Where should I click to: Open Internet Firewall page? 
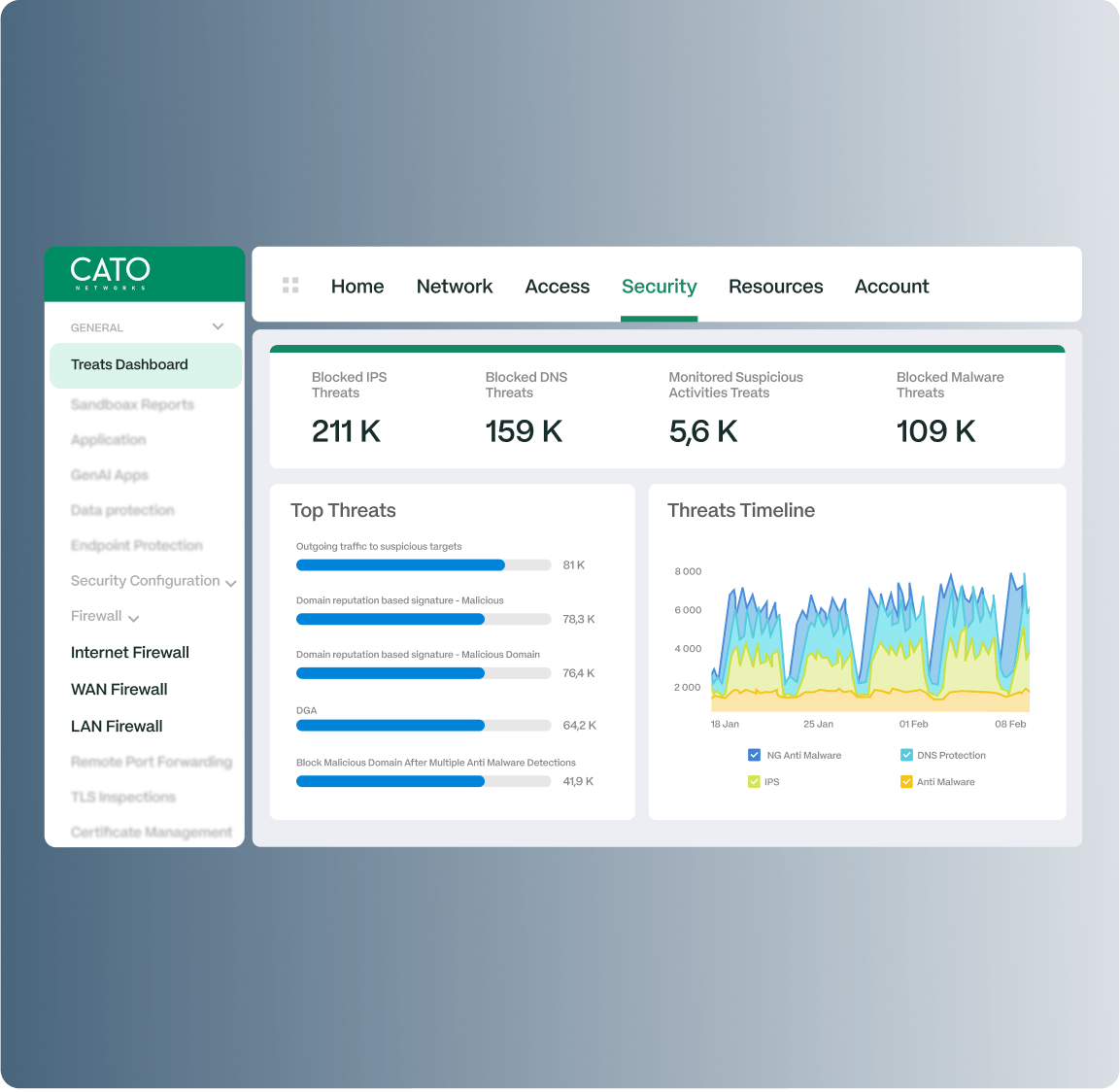point(130,652)
